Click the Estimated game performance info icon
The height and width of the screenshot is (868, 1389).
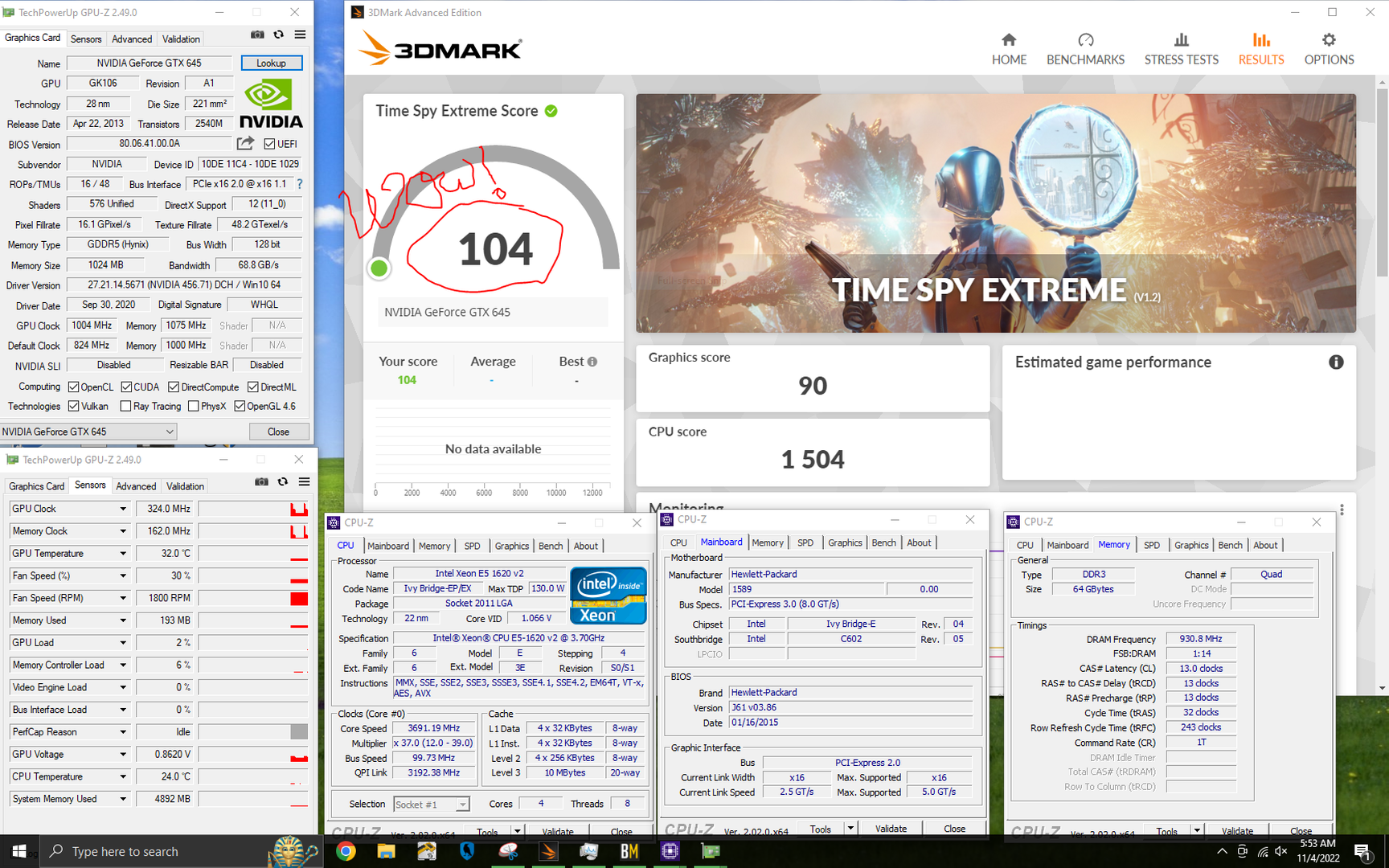[x=1336, y=362]
